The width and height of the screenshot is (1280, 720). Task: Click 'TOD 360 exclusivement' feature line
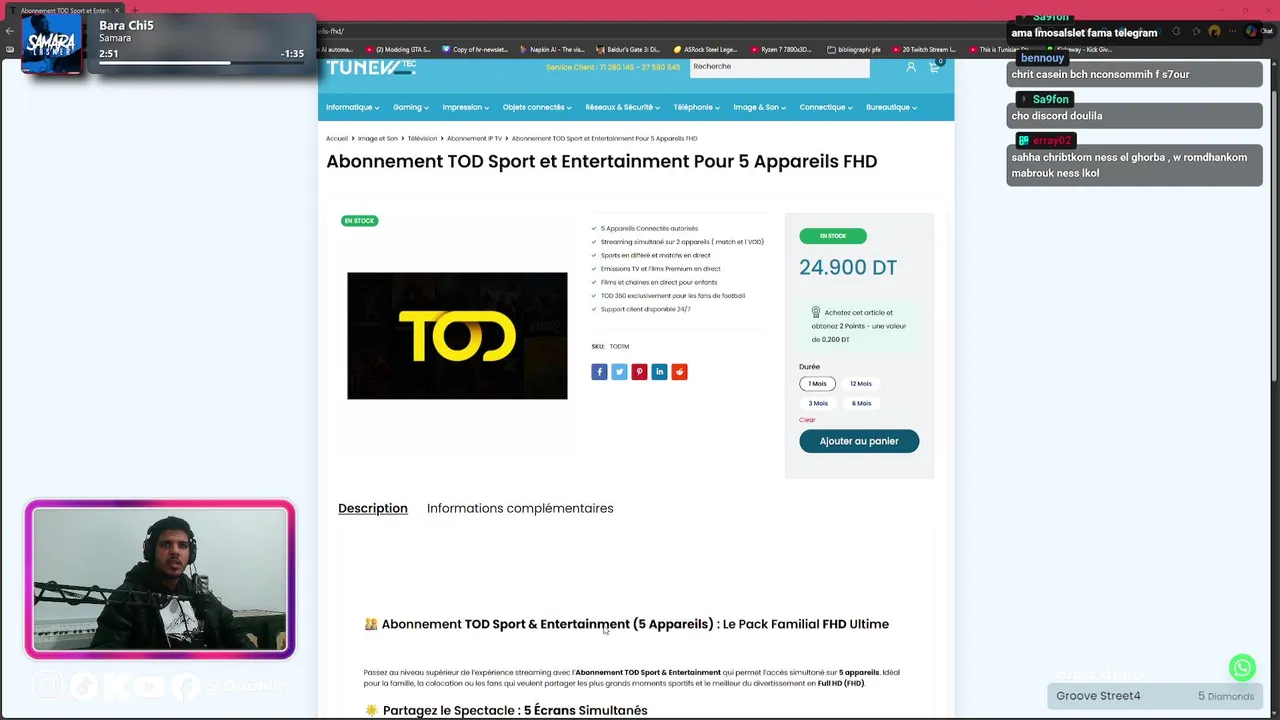pyautogui.click(x=672, y=296)
